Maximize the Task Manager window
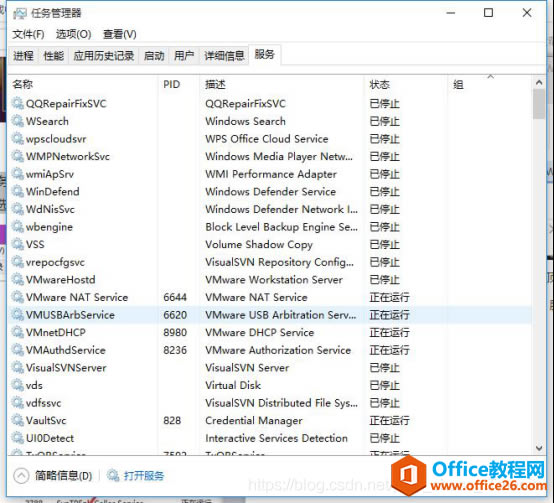The width and height of the screenshot is (554, 503). 488,13
